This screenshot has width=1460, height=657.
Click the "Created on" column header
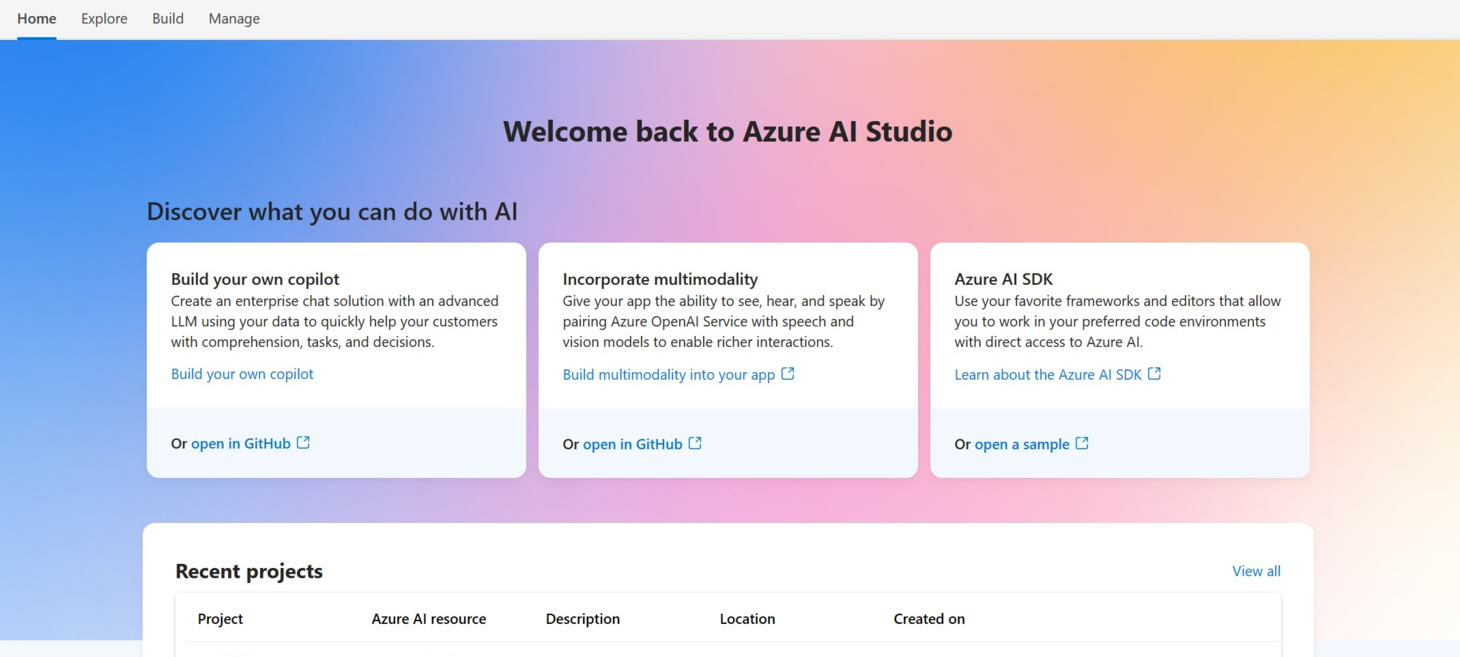928,618
